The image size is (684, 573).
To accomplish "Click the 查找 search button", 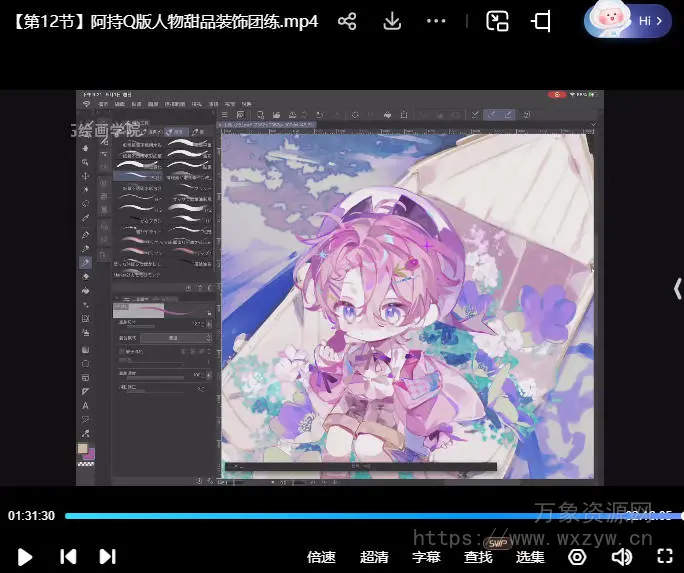I will point(478,557).
